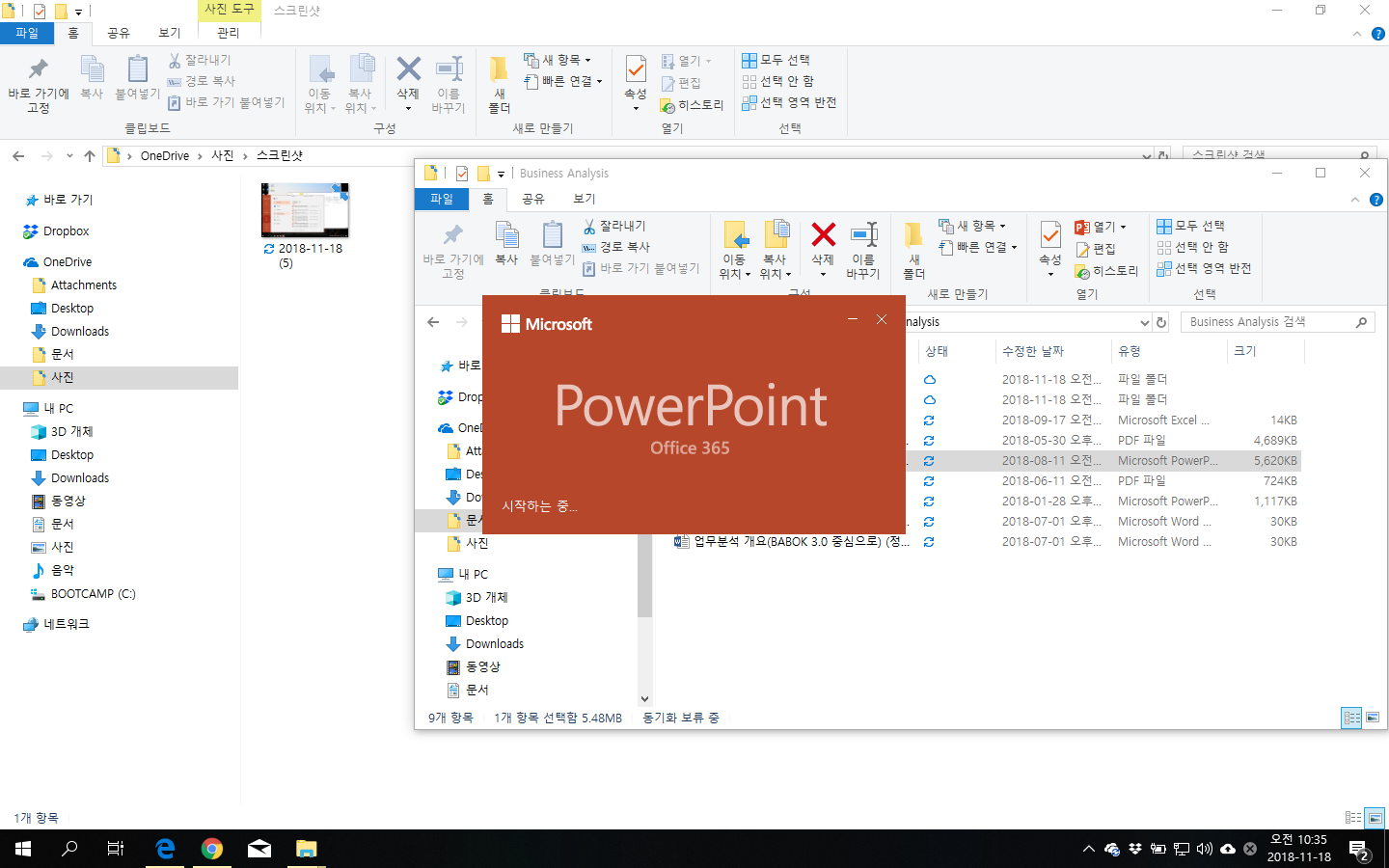Open taskbar clock showing 오전 10:35

tap(1298, 849)
